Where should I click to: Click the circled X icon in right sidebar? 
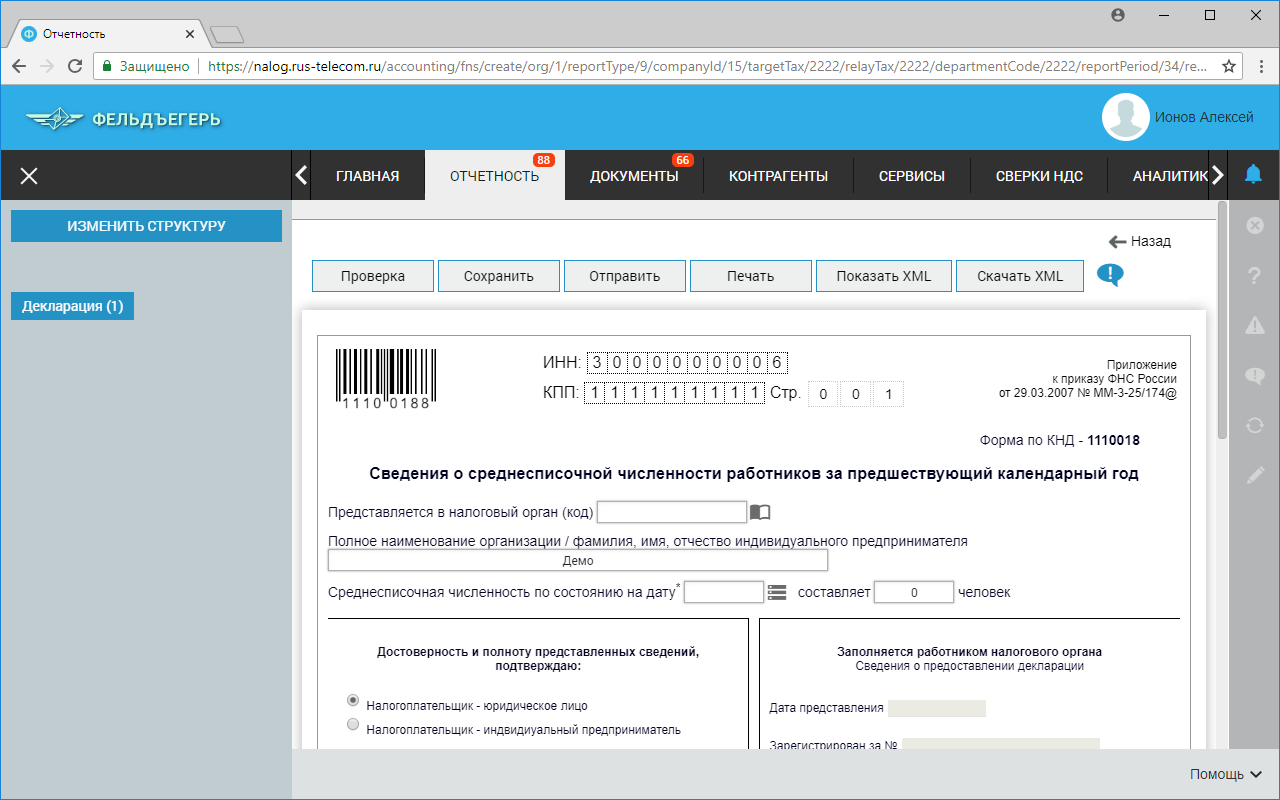pos(1254,226)
